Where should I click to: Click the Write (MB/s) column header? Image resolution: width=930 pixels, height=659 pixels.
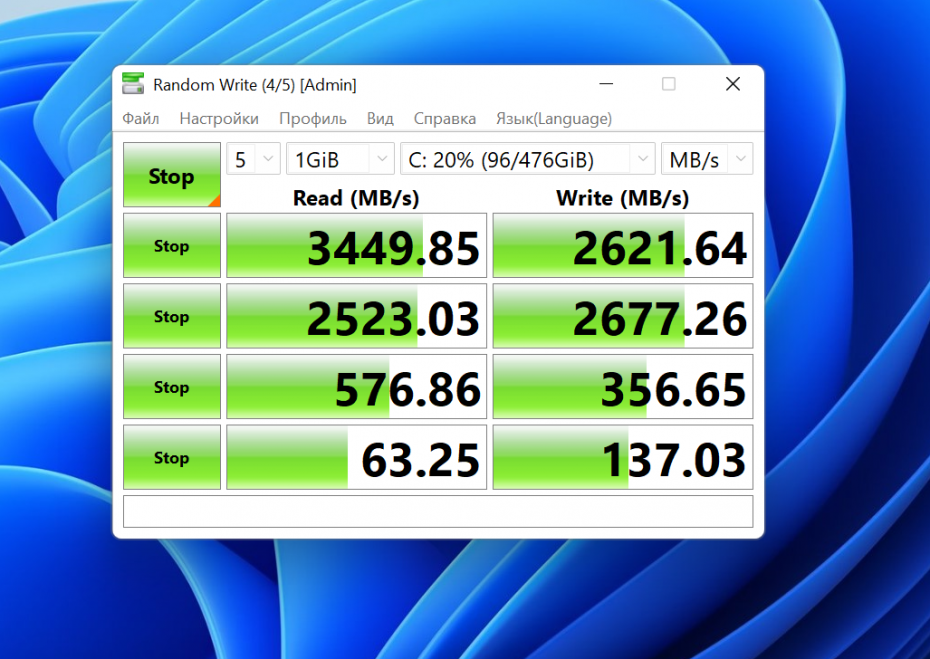[x=622, y=198]
